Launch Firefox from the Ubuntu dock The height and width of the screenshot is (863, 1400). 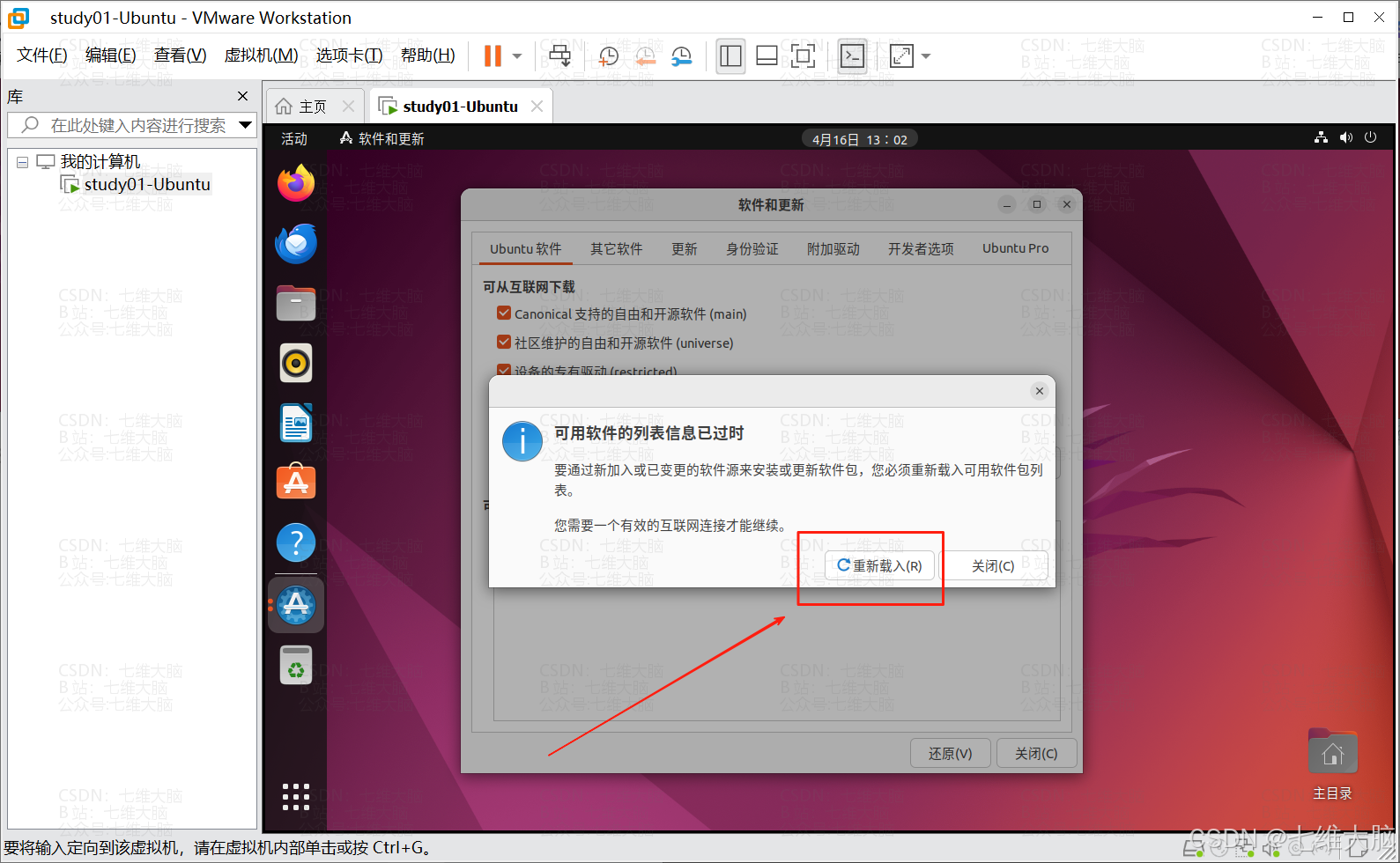point(296,184)
